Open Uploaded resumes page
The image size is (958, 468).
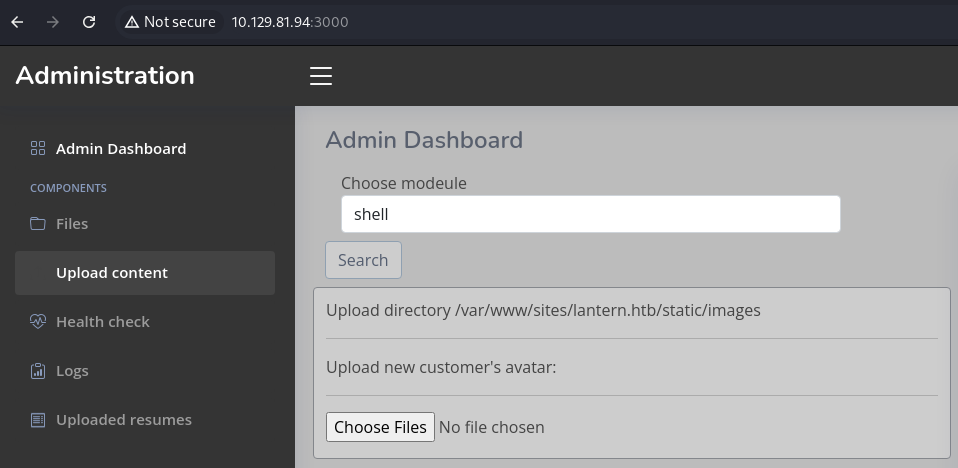coord(124,420)
